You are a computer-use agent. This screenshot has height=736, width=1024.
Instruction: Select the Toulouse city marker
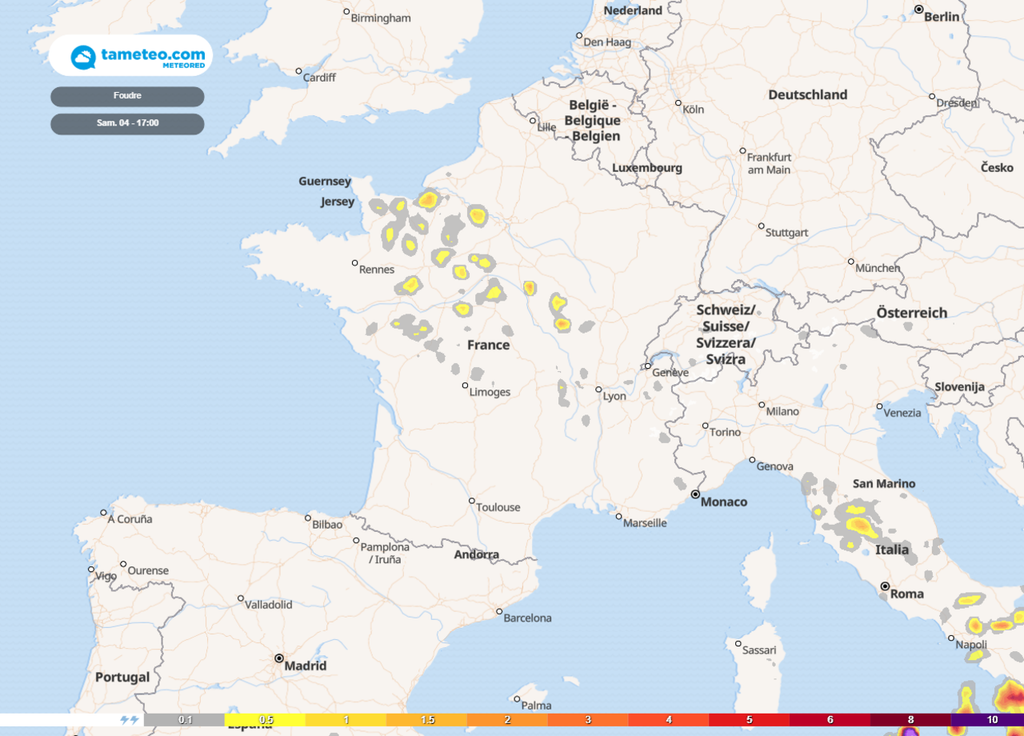tap(472, 501)
